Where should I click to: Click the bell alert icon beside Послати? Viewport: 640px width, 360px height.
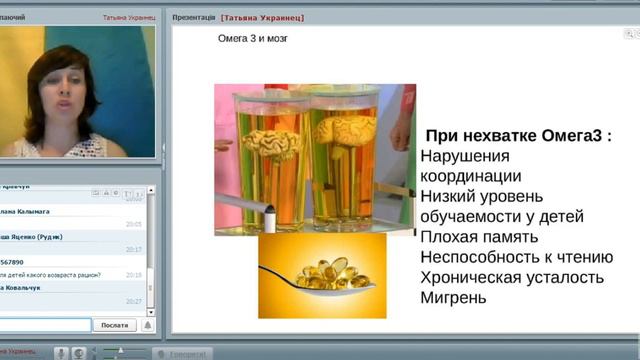(x=147, y=325)
